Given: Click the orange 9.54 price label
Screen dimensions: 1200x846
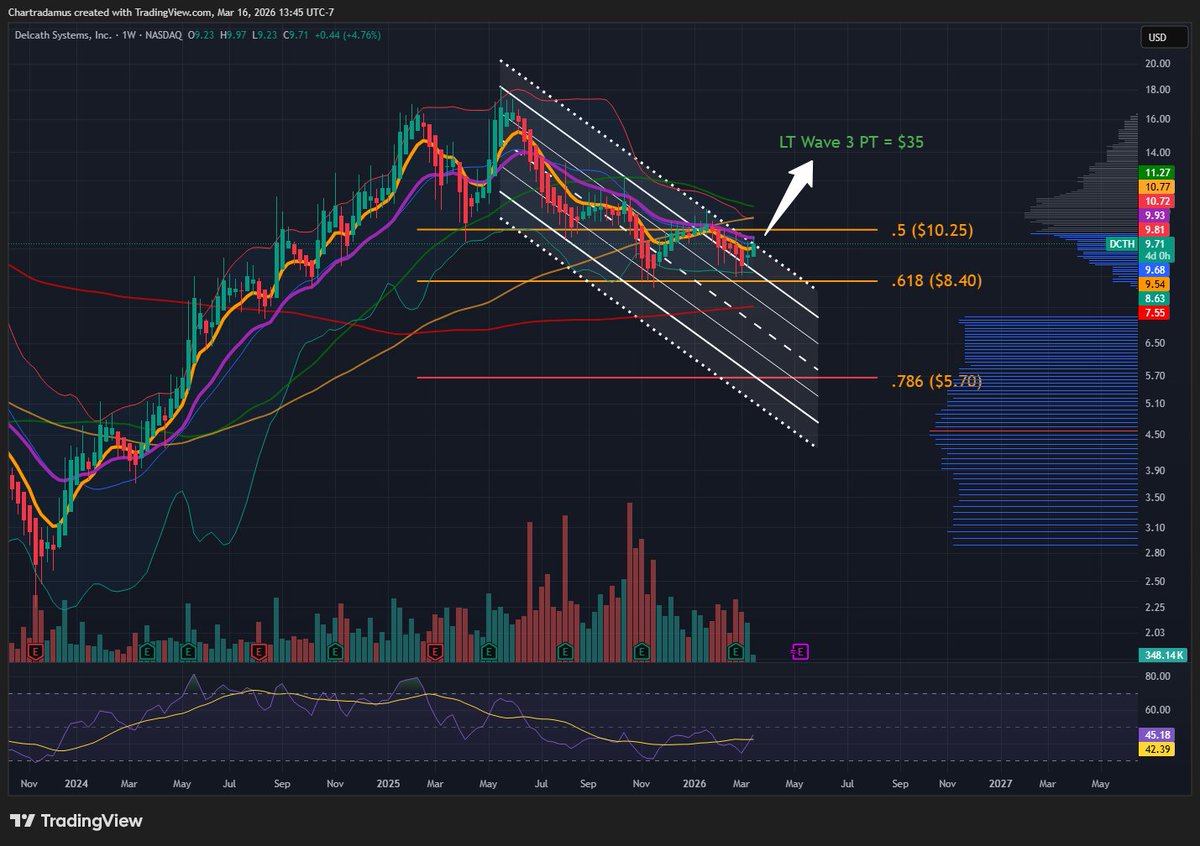Looking at the screenshot, I should point(1156,284).
